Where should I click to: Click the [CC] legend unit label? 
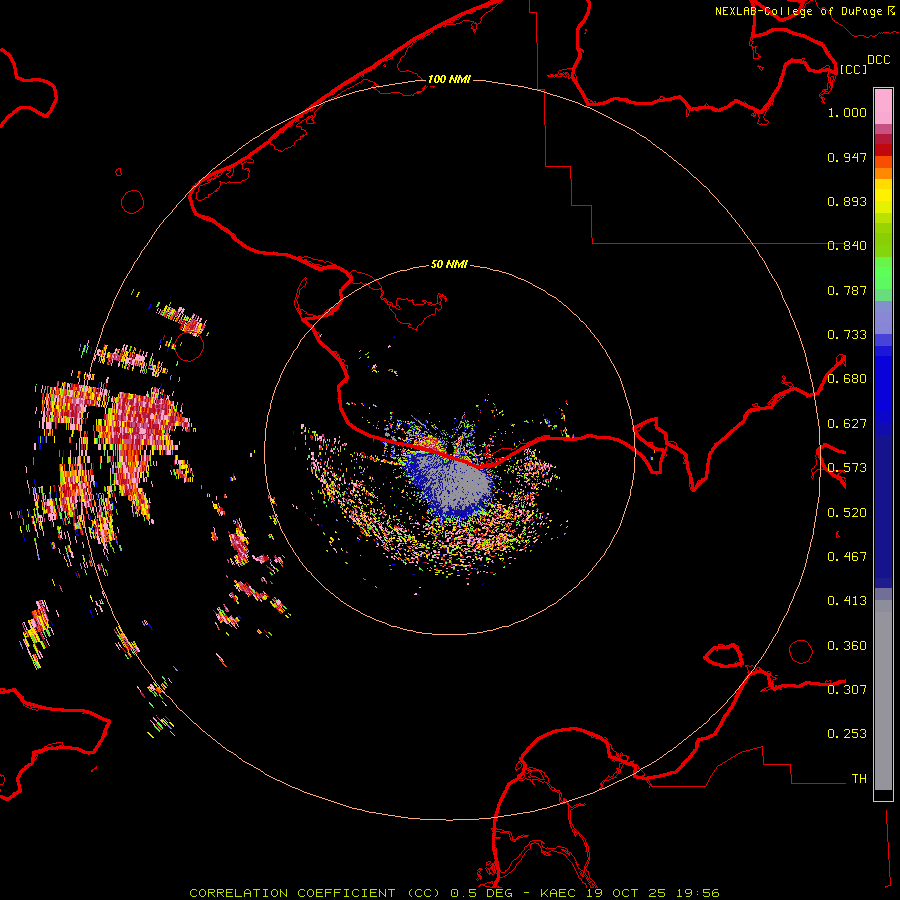coord(853,69)
